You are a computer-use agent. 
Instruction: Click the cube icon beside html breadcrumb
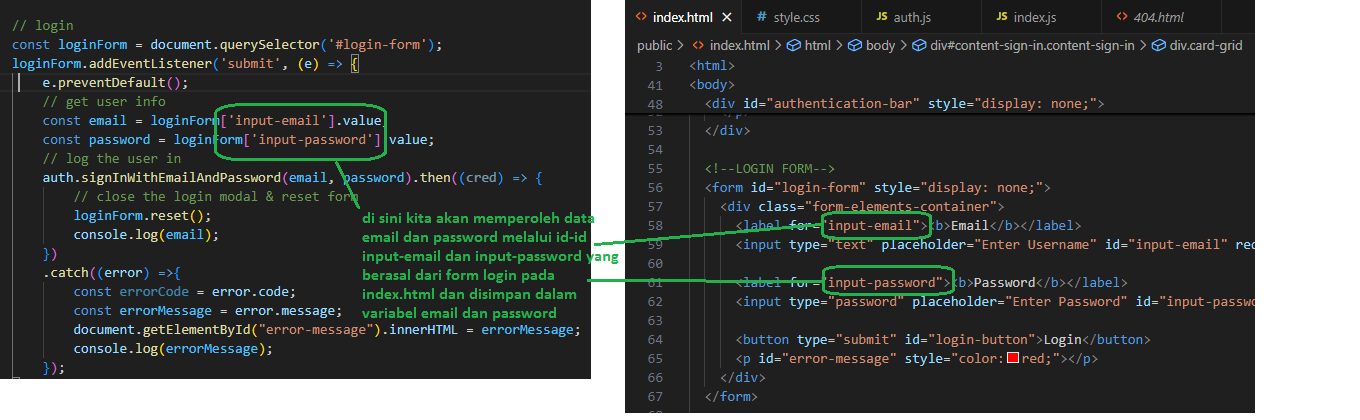coord(793,45)
